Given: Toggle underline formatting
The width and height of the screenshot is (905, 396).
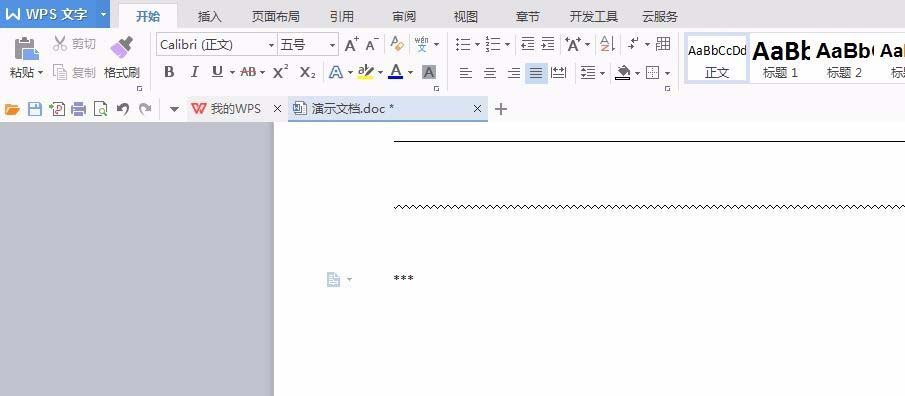Looking at the screenshot, I should click(217, 72).
